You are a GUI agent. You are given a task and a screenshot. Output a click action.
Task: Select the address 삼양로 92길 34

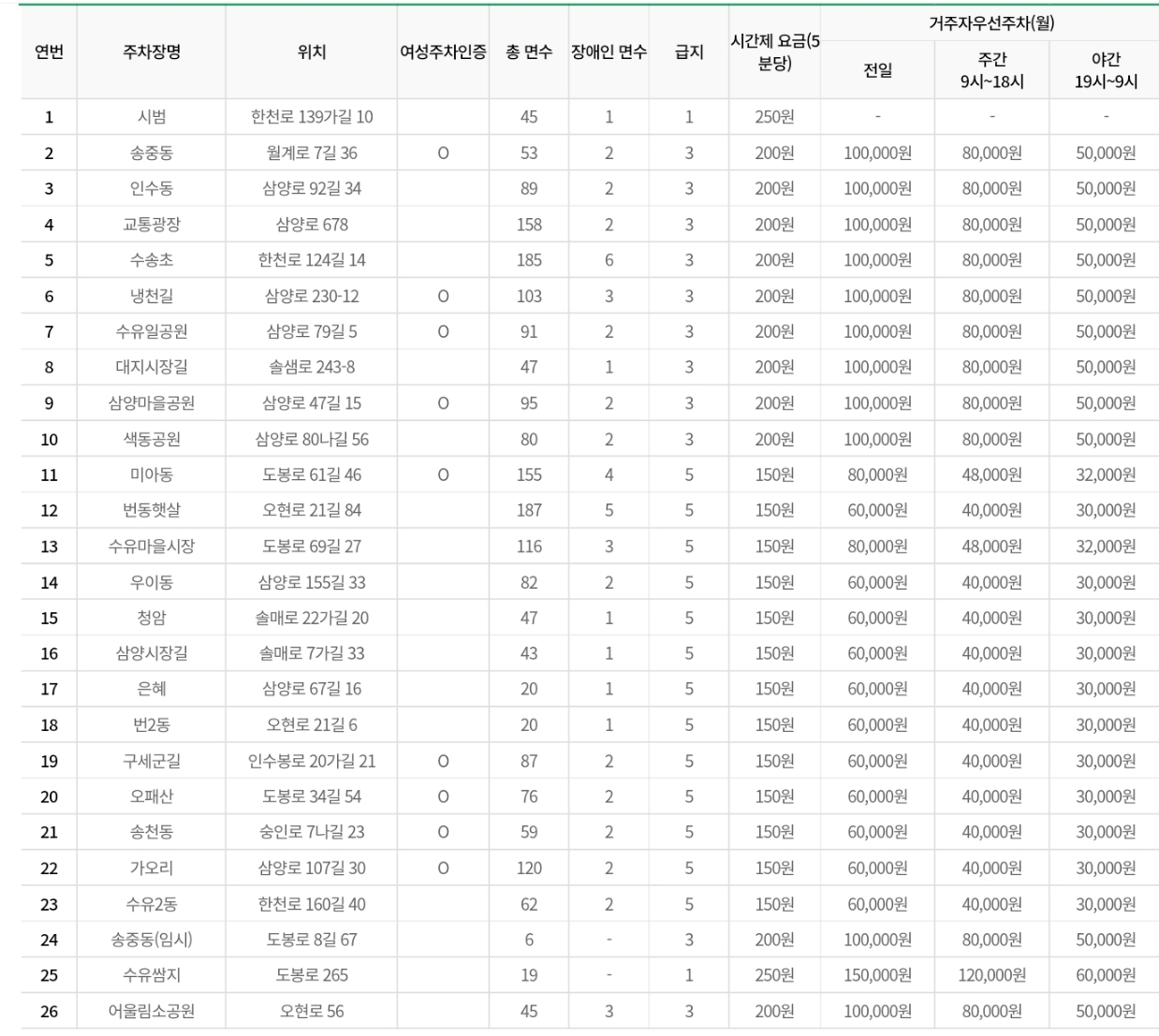(x=311, y=188)
